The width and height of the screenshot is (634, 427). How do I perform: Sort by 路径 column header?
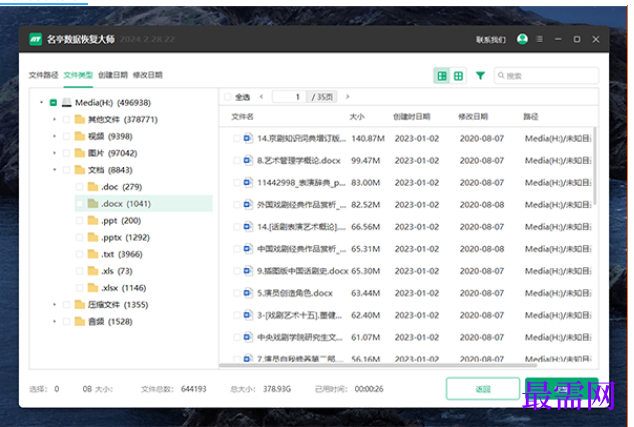[530, 116]
